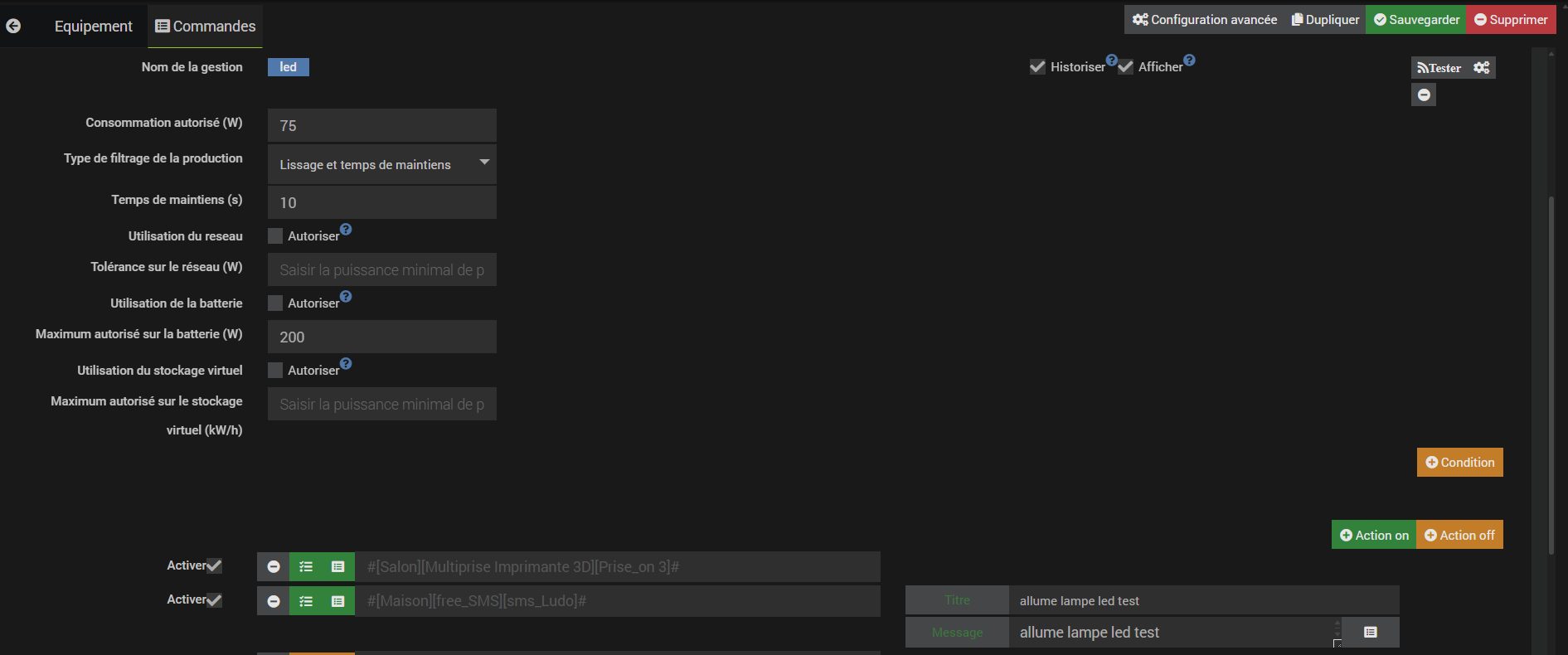The width and height of the screenshot is (1568, 655).
Task: Click the free_SMS sms_Ludo command field
Action: click(618, 601)
